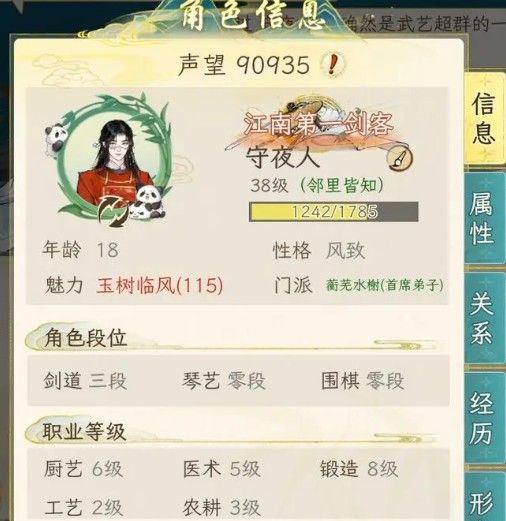
Task: Click the 1242/1785 experience progress bar
Action: (x=334, y=211)
